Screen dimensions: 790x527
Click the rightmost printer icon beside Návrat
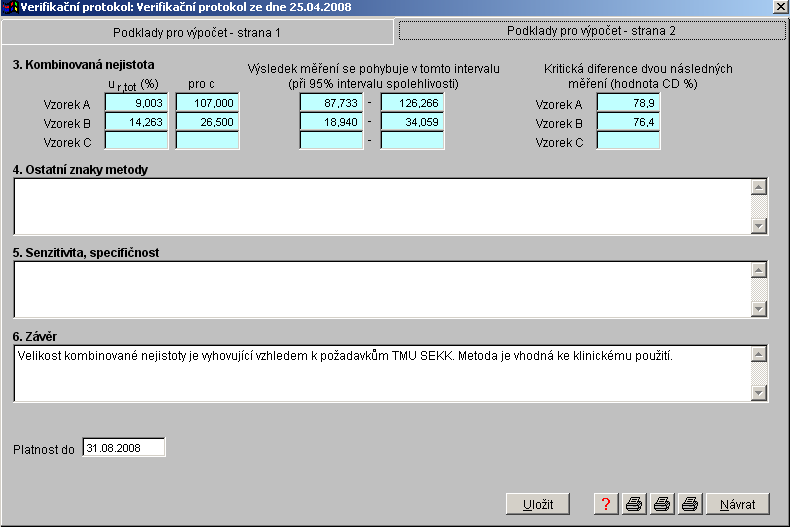click(x=689, y=504)
